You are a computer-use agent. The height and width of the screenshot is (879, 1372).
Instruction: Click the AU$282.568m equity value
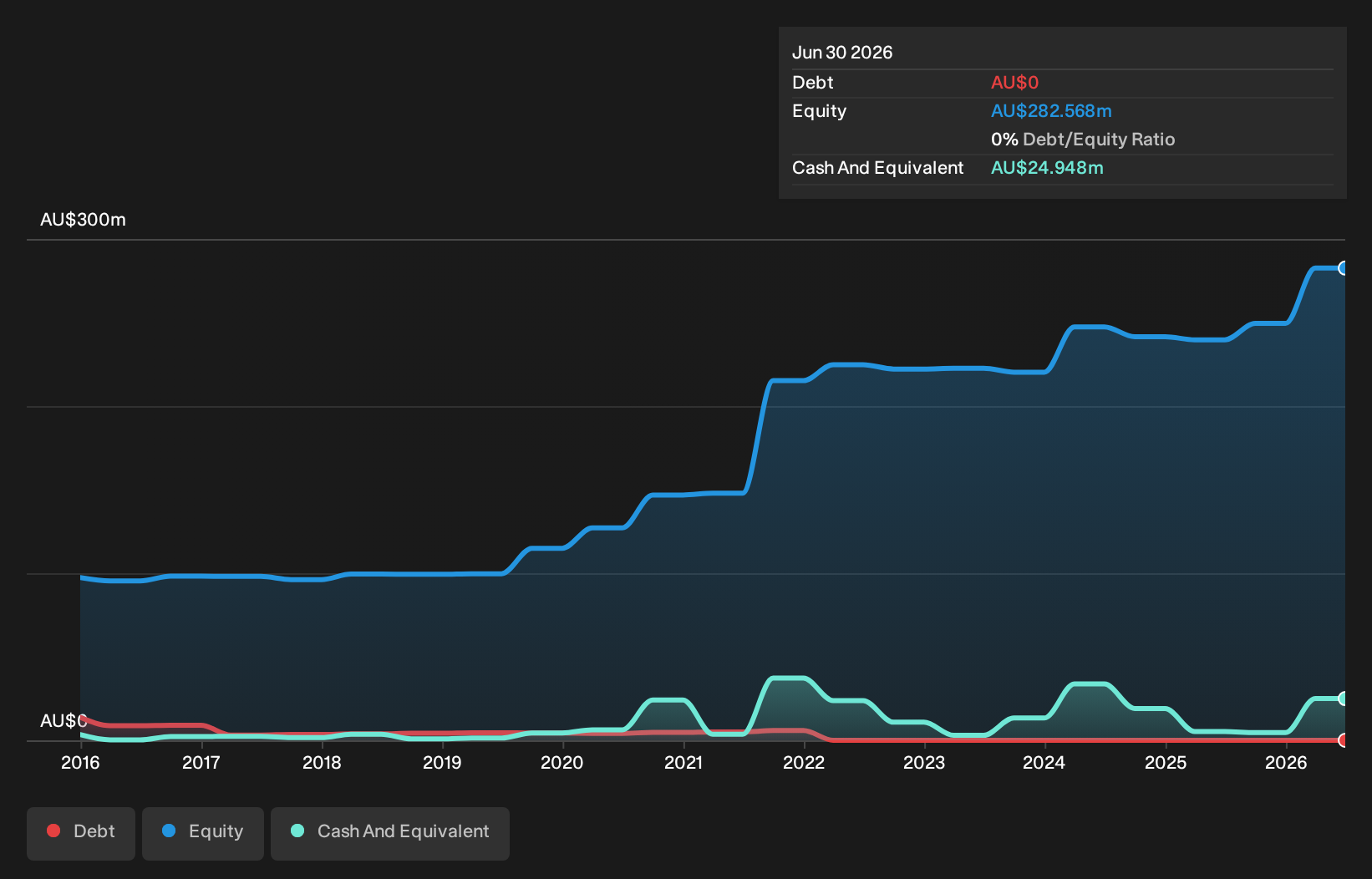point(1051,111)
